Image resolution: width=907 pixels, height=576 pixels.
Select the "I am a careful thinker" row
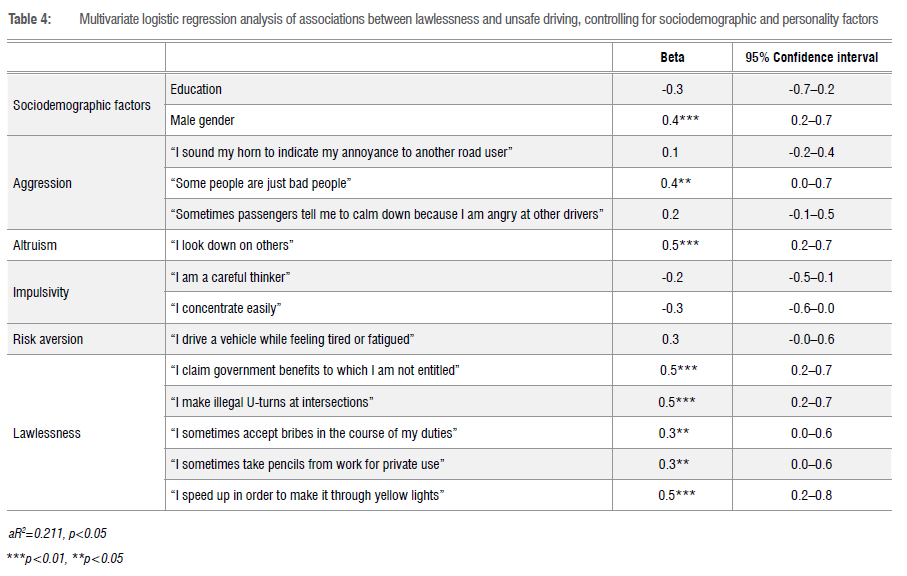pos(231,276)
